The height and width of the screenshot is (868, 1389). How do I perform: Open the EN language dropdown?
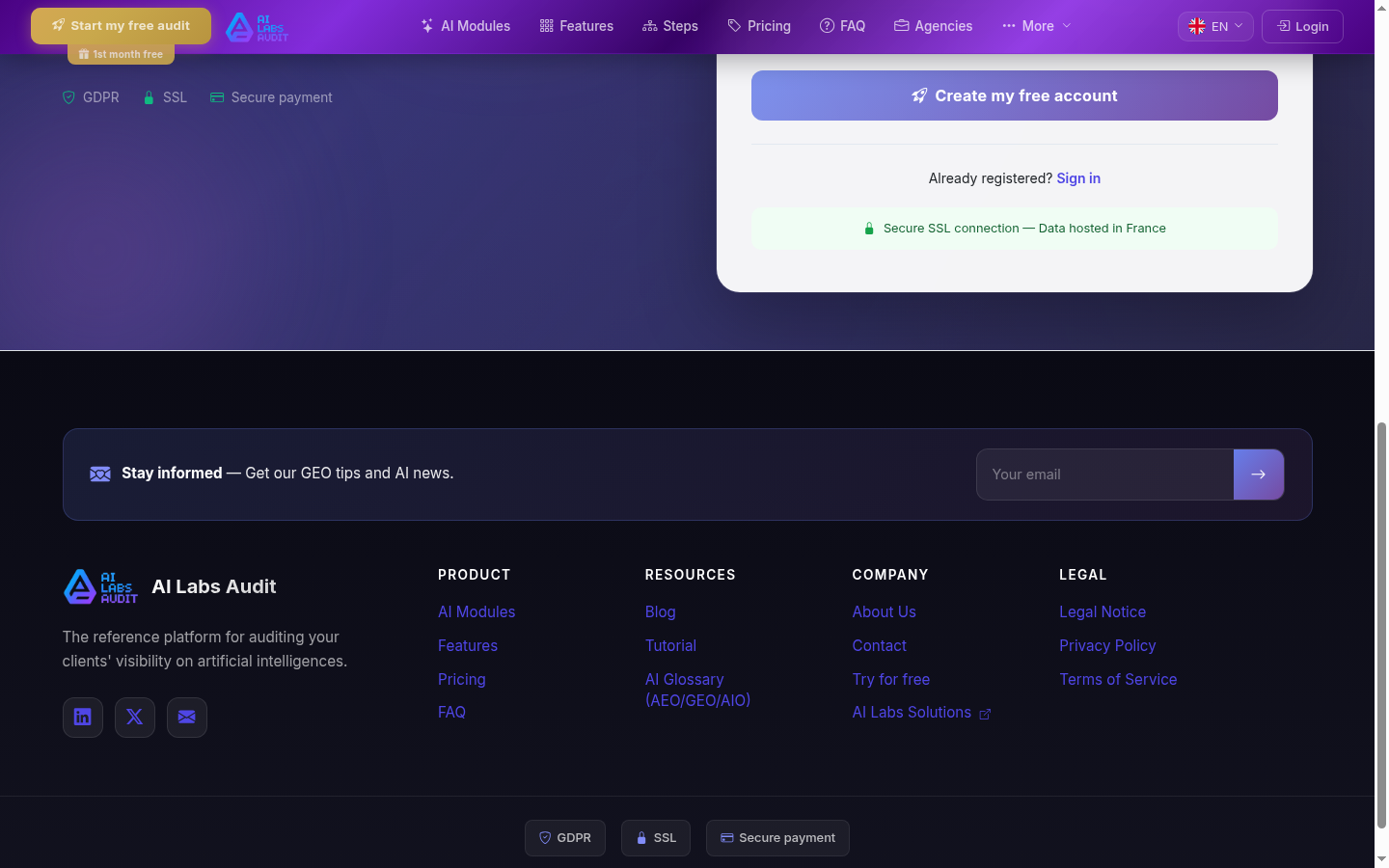tap(1215, 26)
